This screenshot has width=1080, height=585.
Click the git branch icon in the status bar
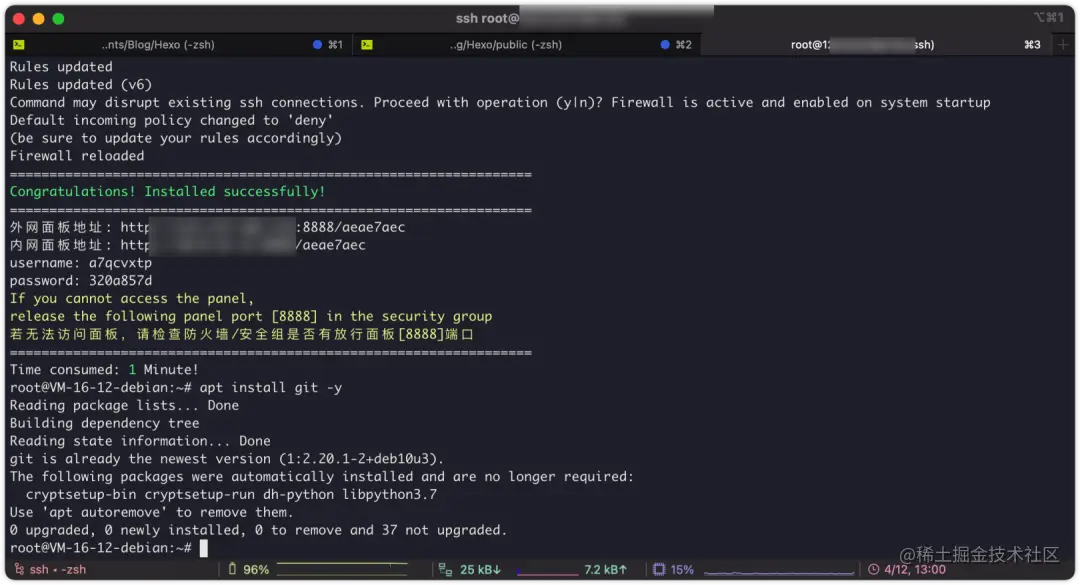19,569
